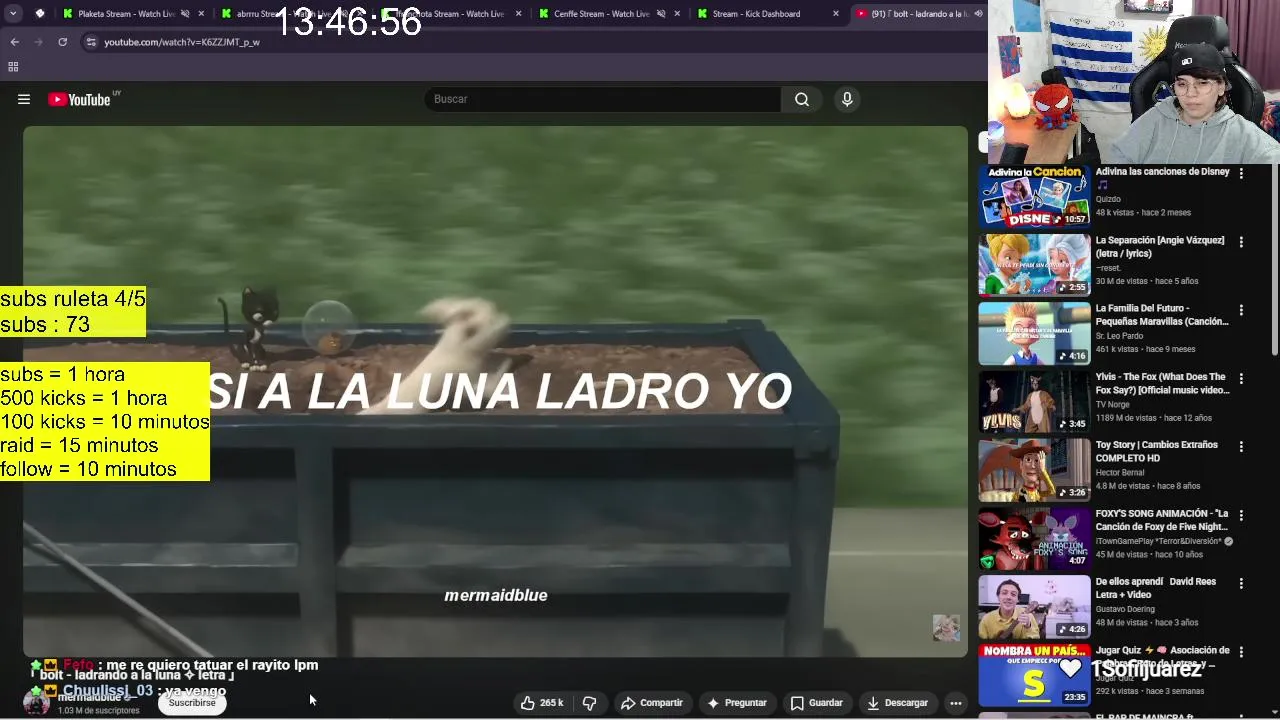The width and height of the screenshot is (1280, 720).
Task: Open De ellos aprendí David Rees title
Action: pos(1155,588)
